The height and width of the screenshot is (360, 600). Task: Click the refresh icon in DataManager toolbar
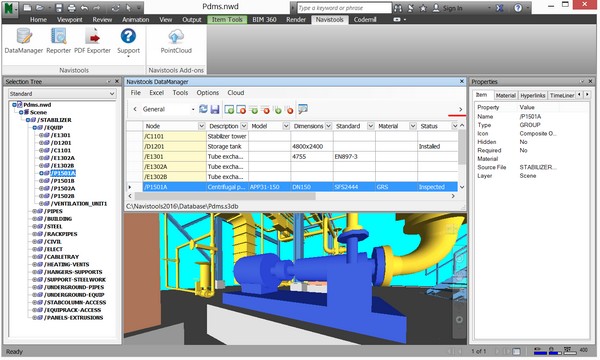(x=203, y=109)
